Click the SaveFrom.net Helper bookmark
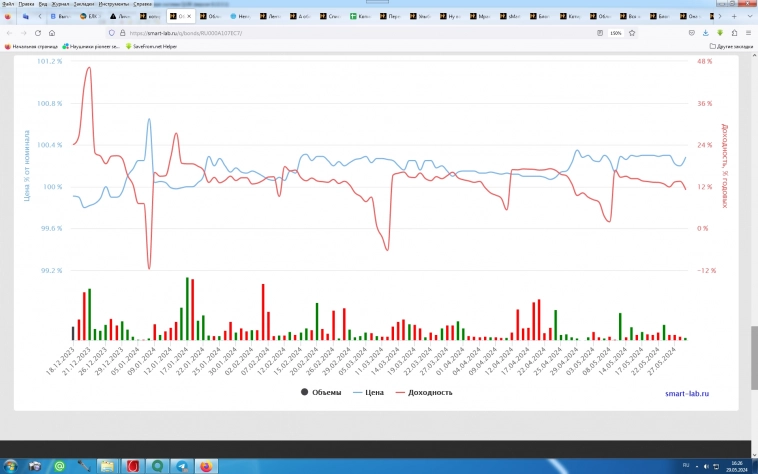Viewport: 758px width, 474px height. coord(151,46)
